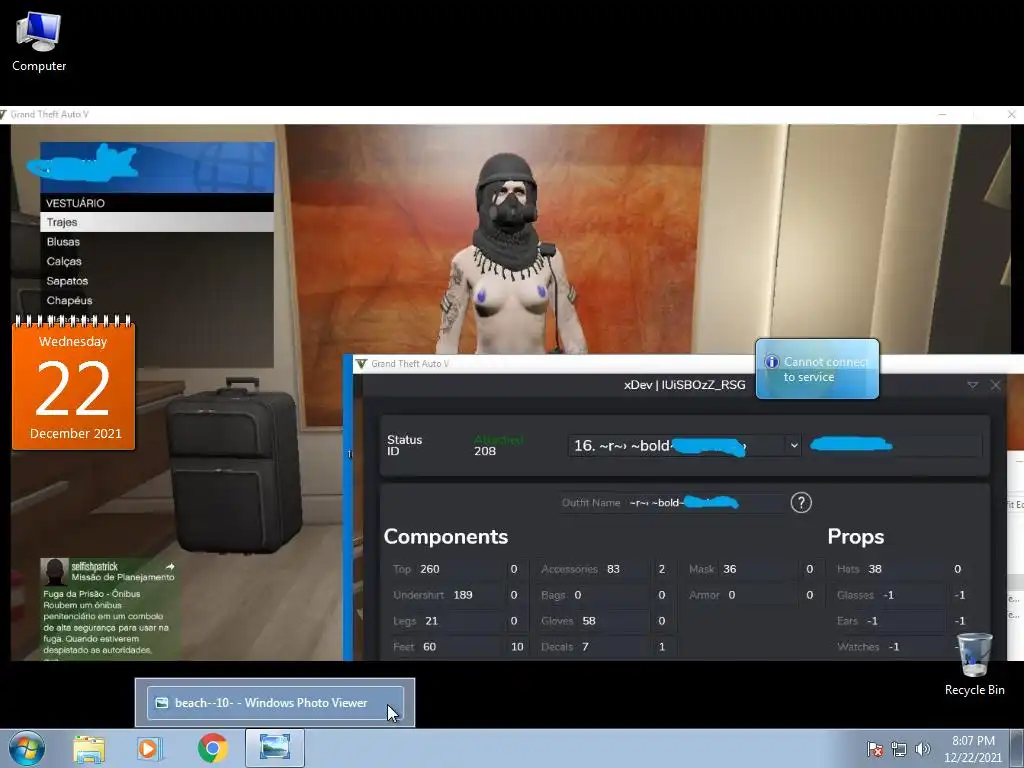1024x768 pixels.
Task: Open the Computer desktop icon
Action: tap(39, 42)
